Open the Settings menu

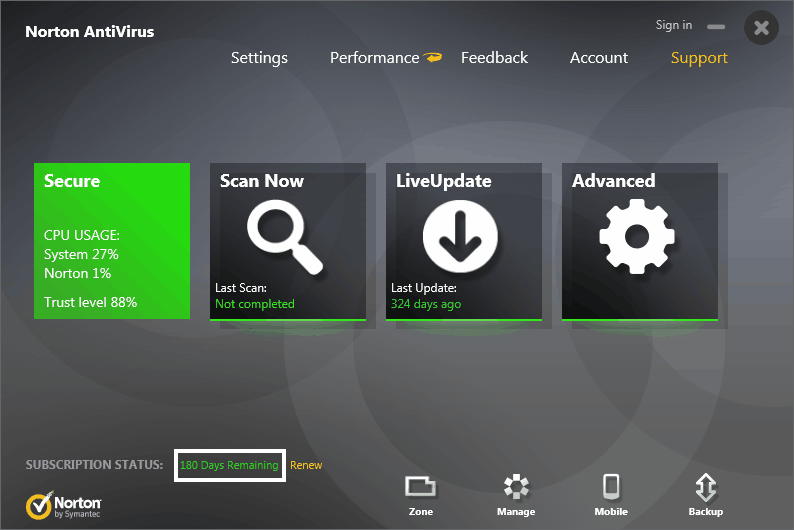[259, 58]
